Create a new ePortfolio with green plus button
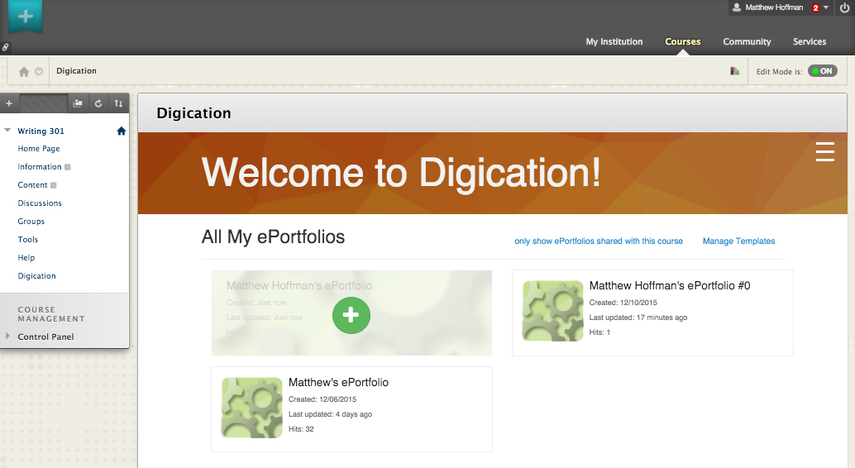The image size is (855, 468). pyautogui.click(x=351, y=315)
